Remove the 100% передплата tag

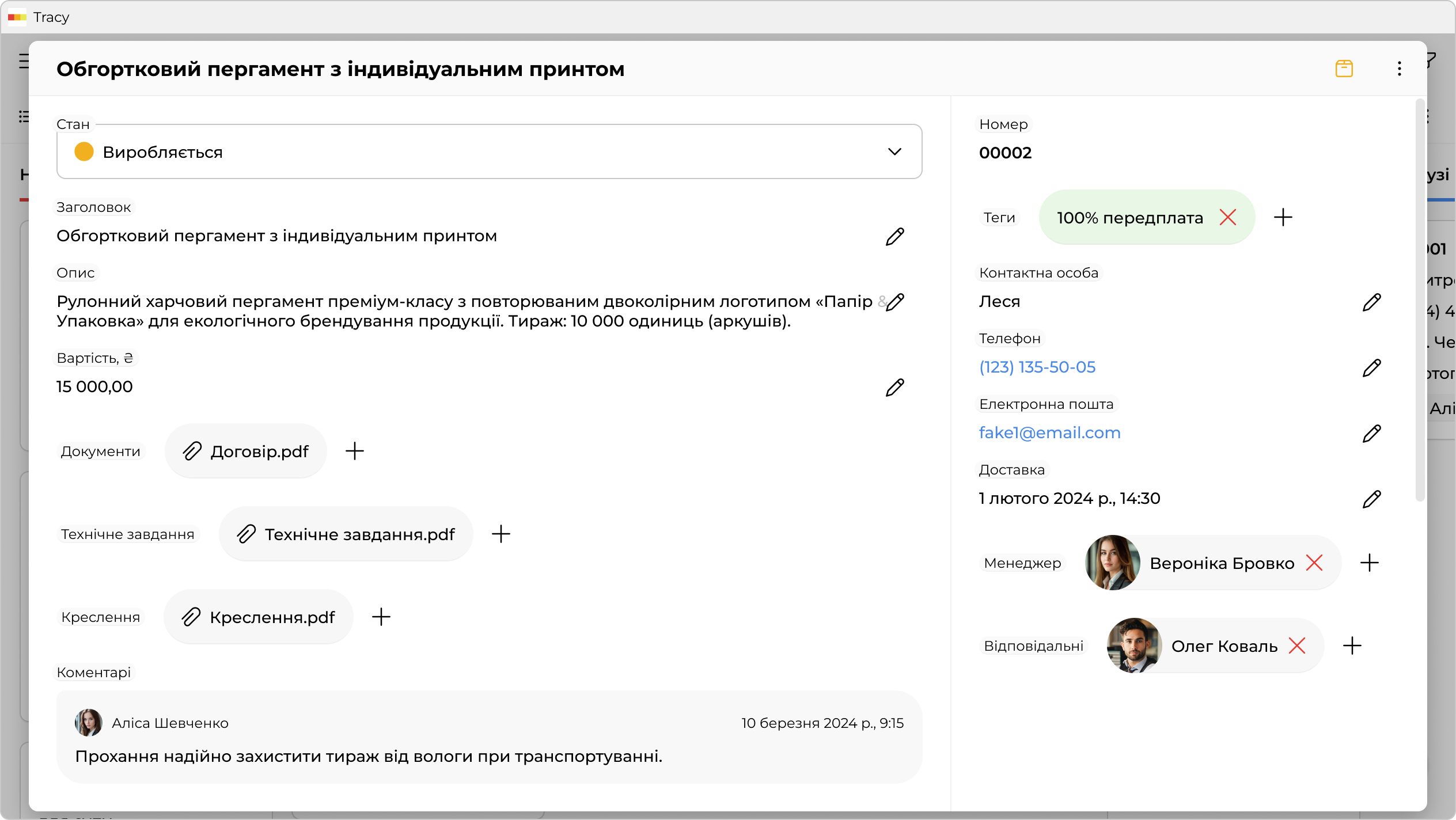[x=1228, y=218]
